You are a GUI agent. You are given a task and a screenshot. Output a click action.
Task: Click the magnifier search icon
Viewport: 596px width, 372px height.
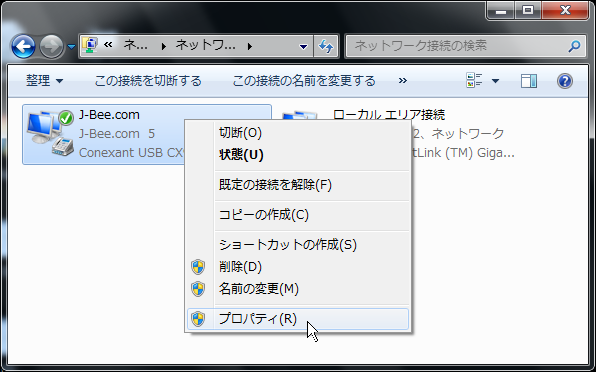[x=574, y=46]
